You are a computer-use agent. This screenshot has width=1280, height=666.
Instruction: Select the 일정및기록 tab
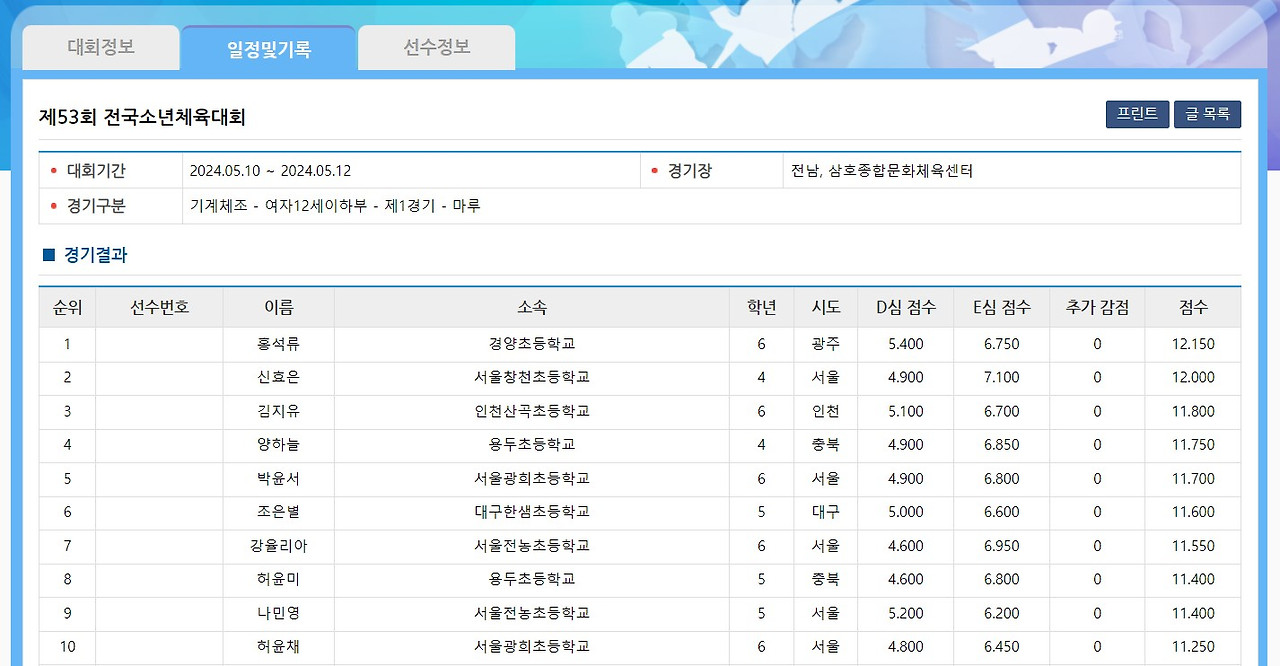click(268, 46)
